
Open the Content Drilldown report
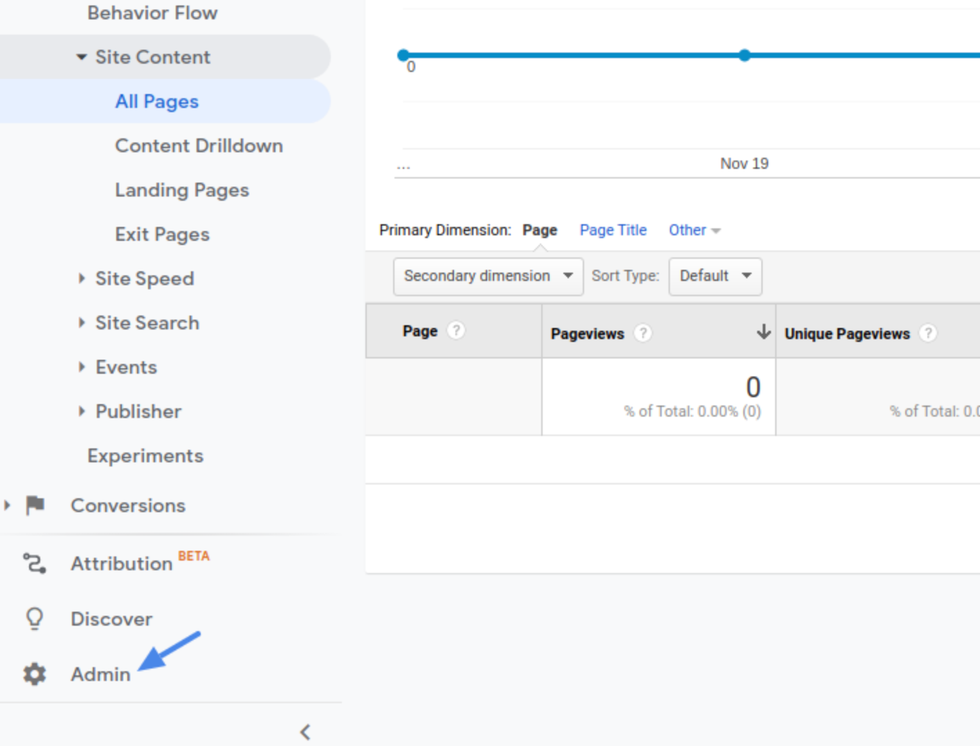click(198, 146)
